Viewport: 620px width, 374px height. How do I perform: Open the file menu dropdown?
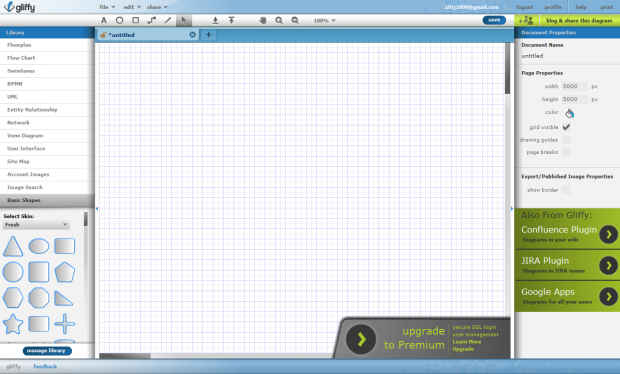[107, 7]
